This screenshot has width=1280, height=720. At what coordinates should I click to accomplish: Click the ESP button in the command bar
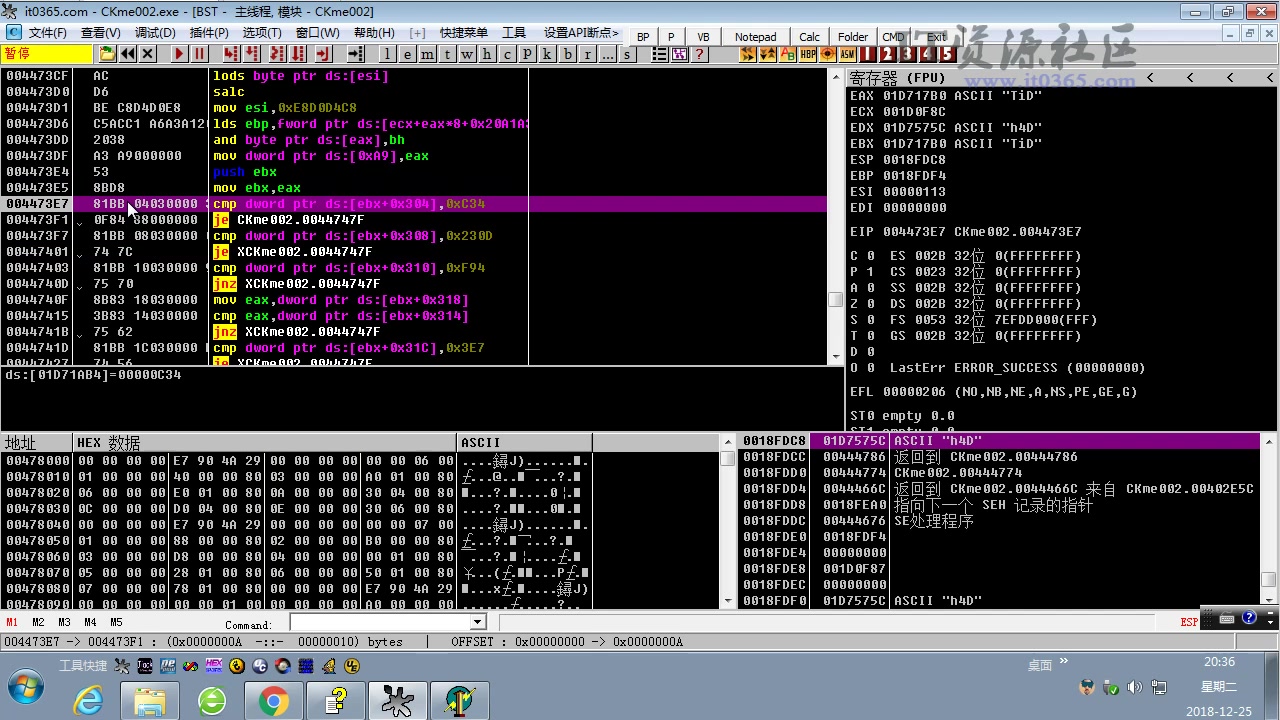click(1189, 622)
